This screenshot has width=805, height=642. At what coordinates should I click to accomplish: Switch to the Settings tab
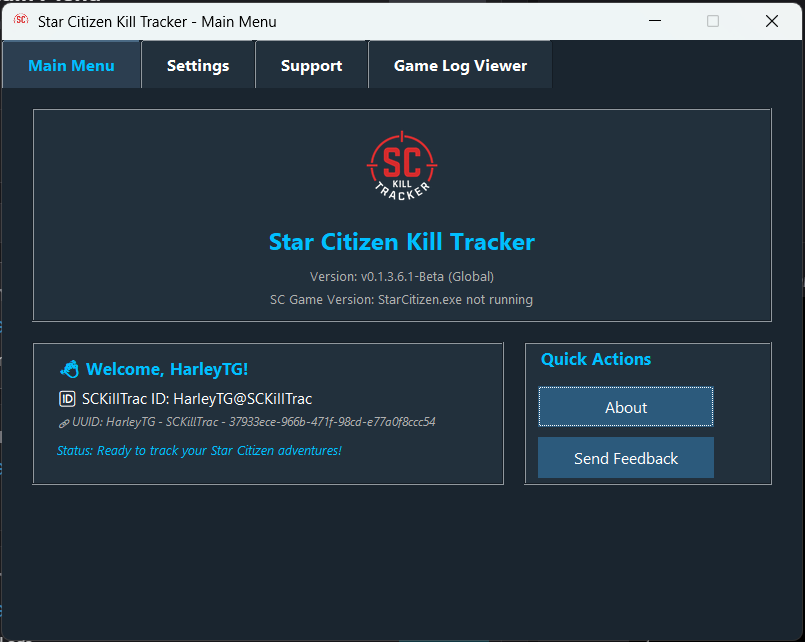pos(197,65)
